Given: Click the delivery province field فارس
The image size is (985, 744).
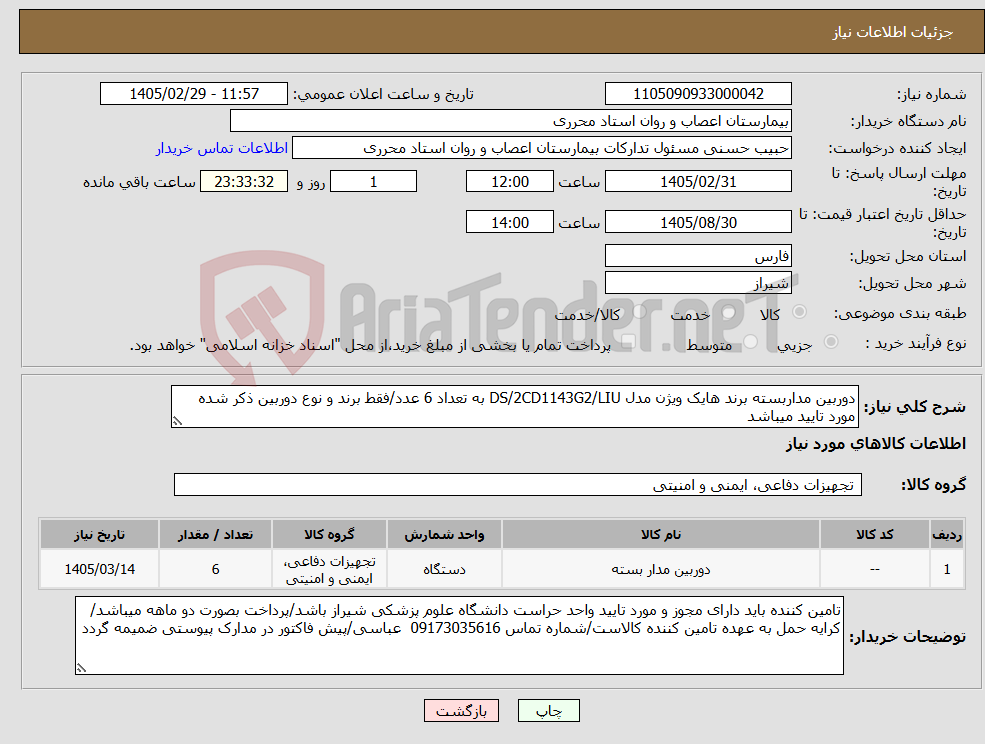Looking at the screenshot, I should coord(698,256).
